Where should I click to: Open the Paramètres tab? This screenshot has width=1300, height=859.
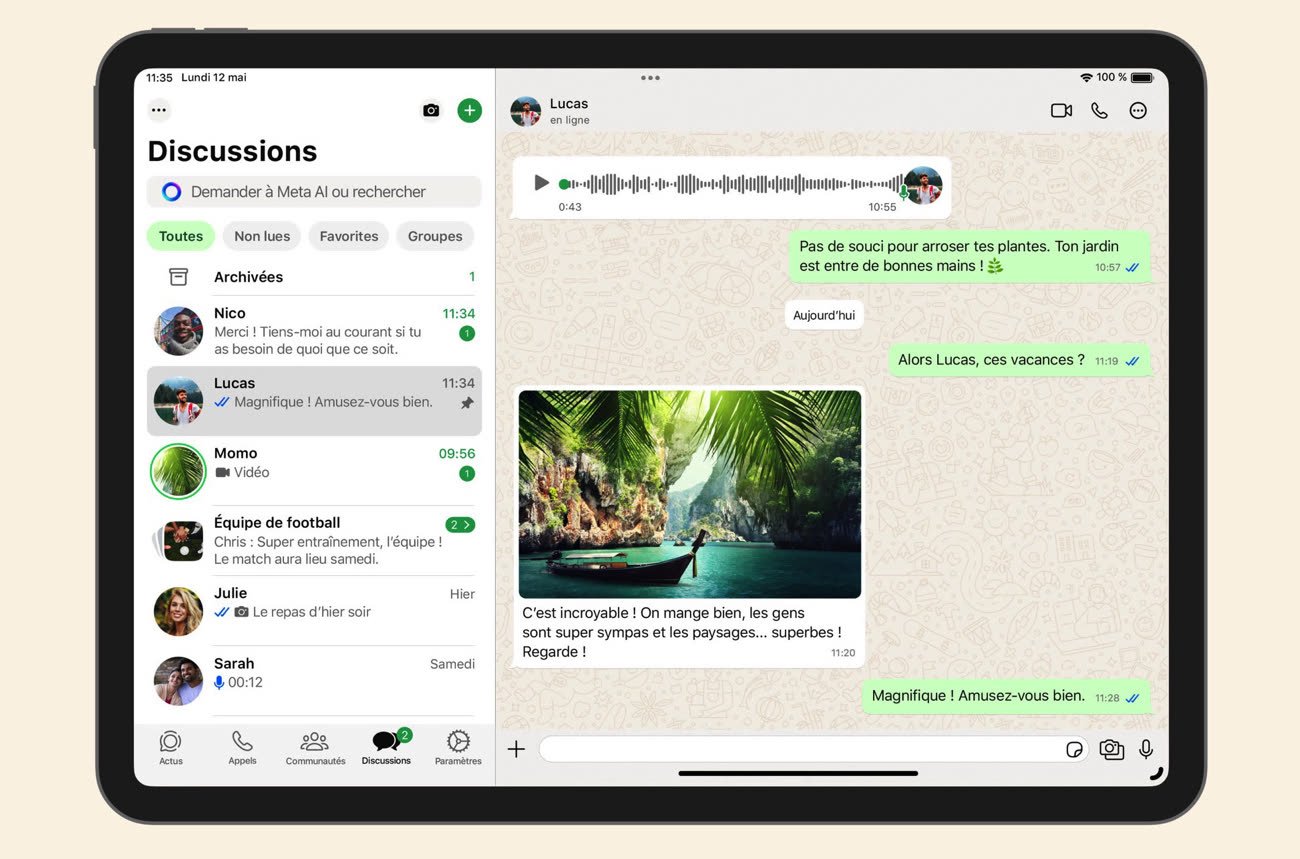click(458, 748)
